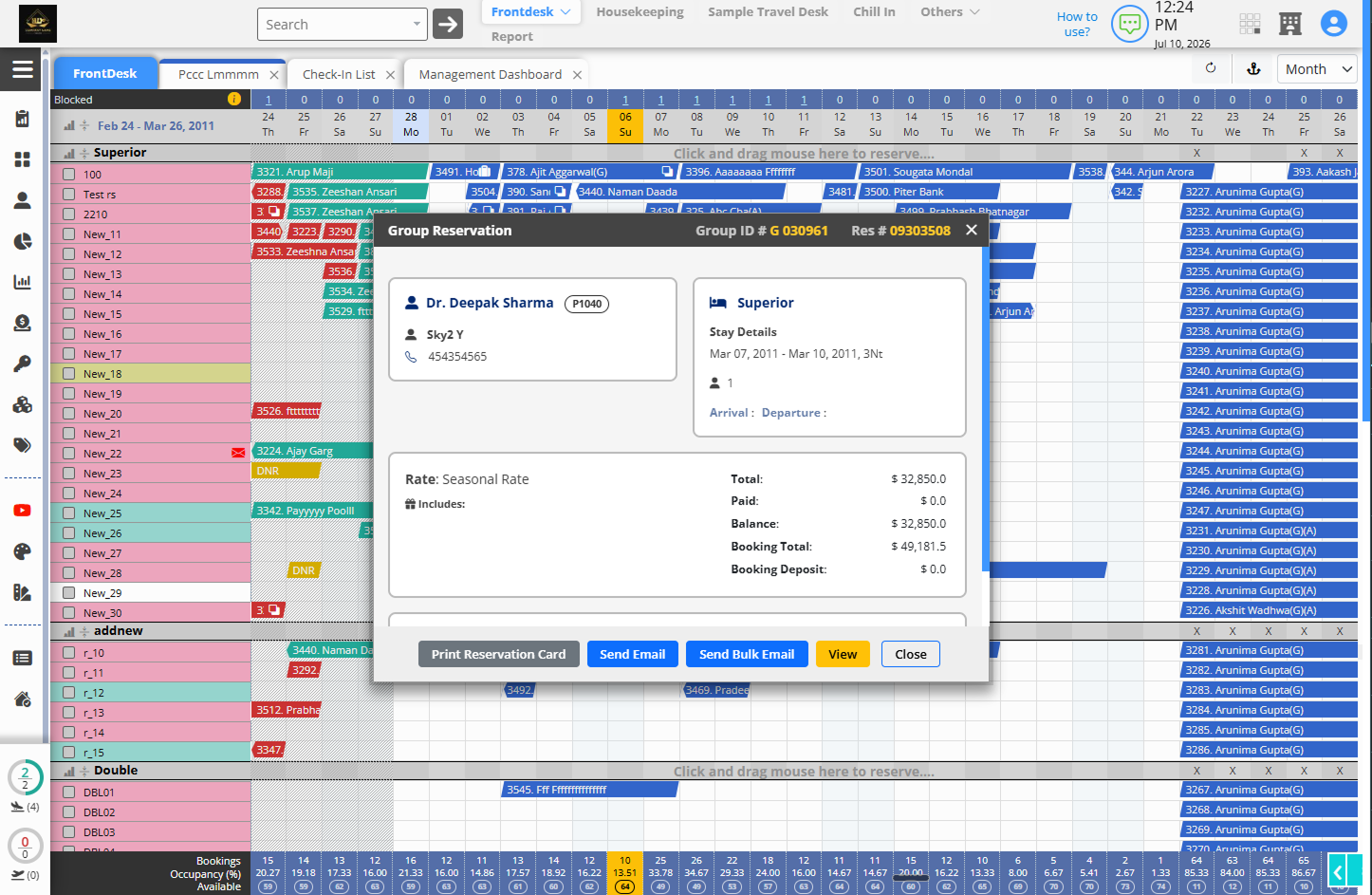Close the Check-In List tab
Image resolution: width=1372 pixels, height=895 pixels.
390,74
